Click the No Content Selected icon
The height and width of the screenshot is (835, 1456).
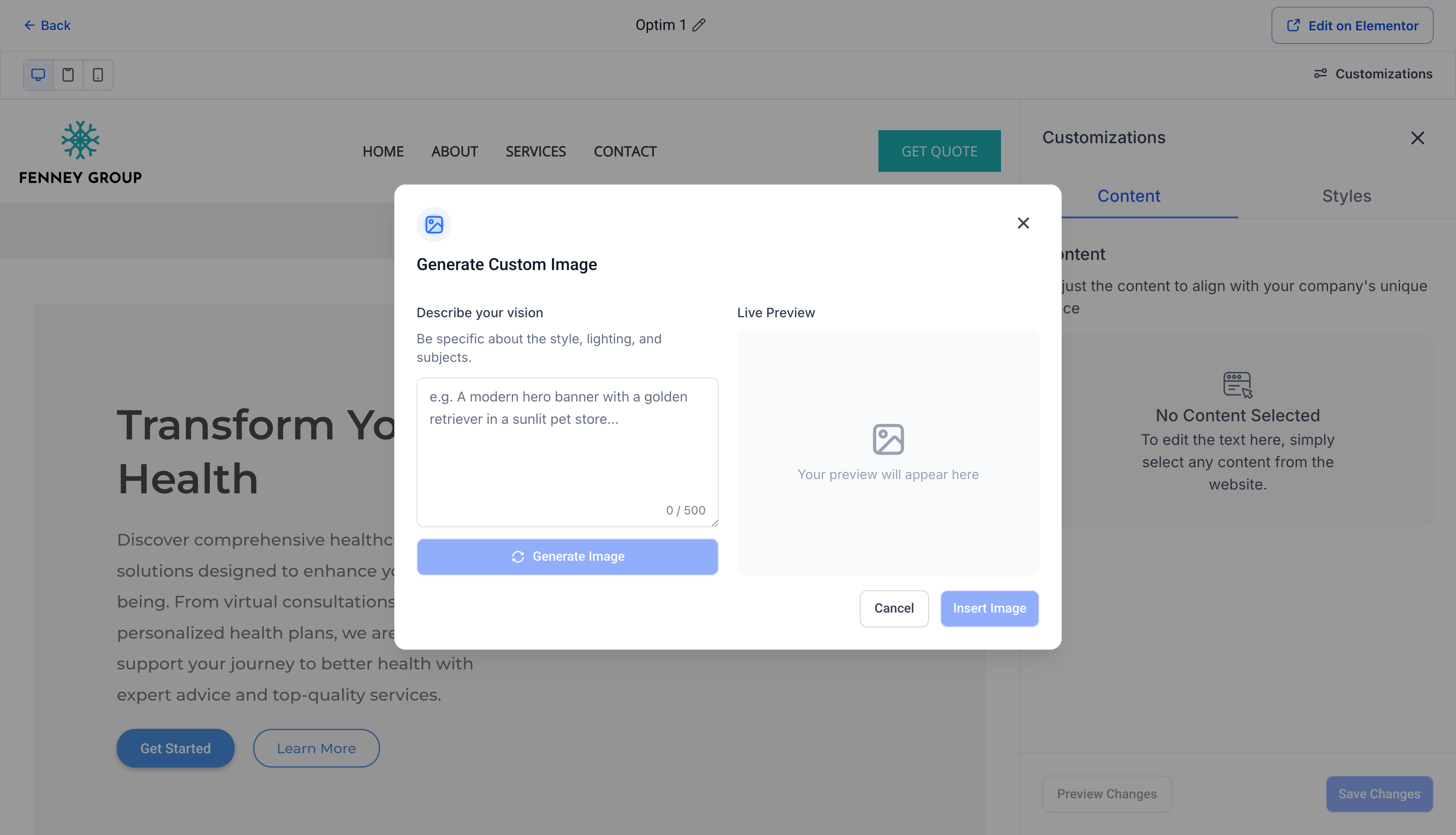(1237, 384)
